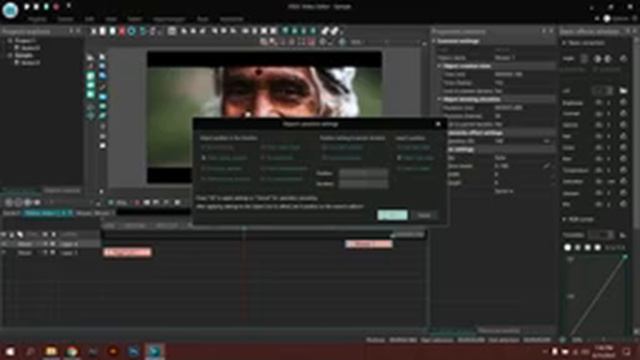
Task: Select the white channel dot in RGB curves
Action: (567, 247)
